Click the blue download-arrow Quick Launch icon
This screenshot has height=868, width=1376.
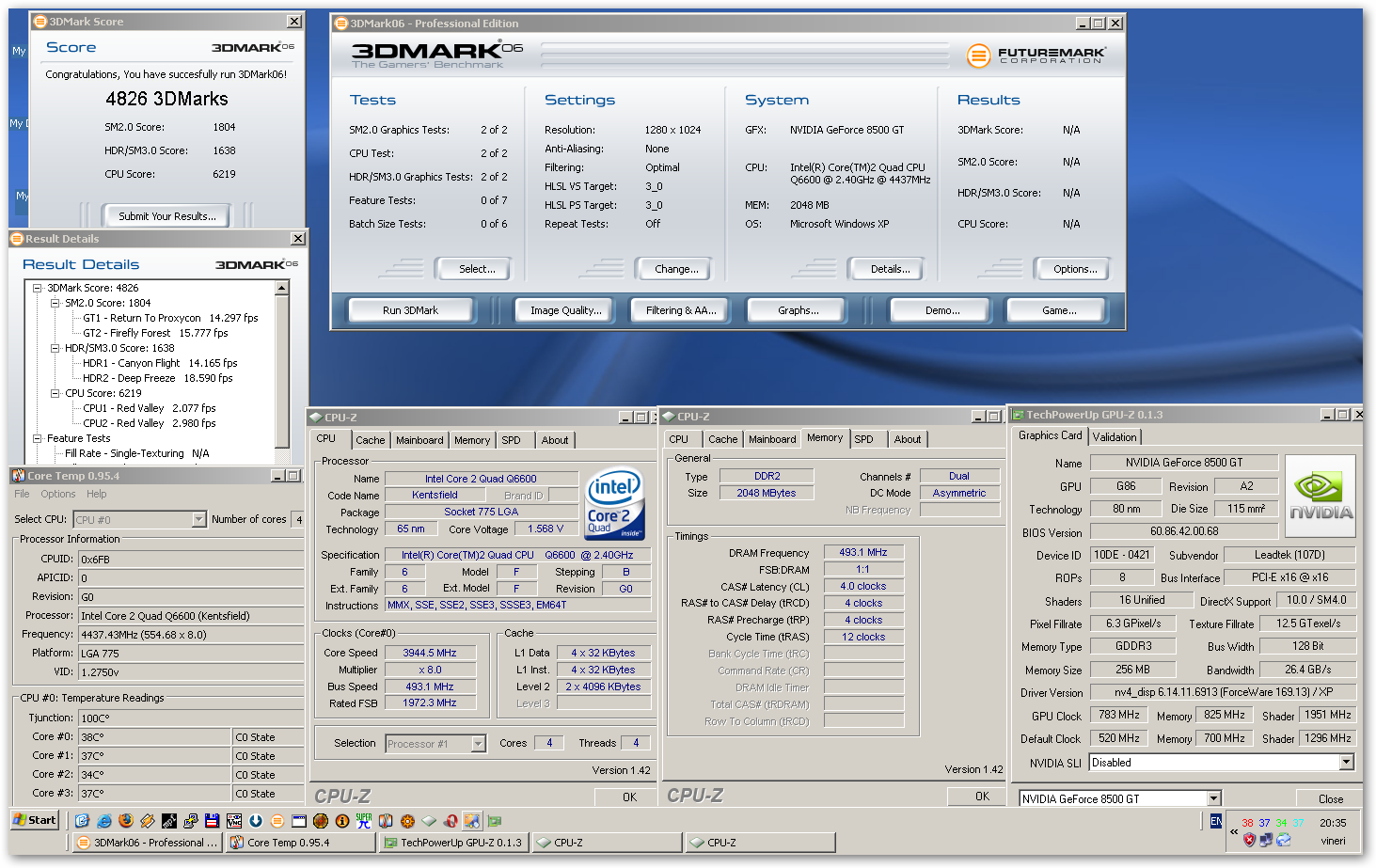point(256,821)
